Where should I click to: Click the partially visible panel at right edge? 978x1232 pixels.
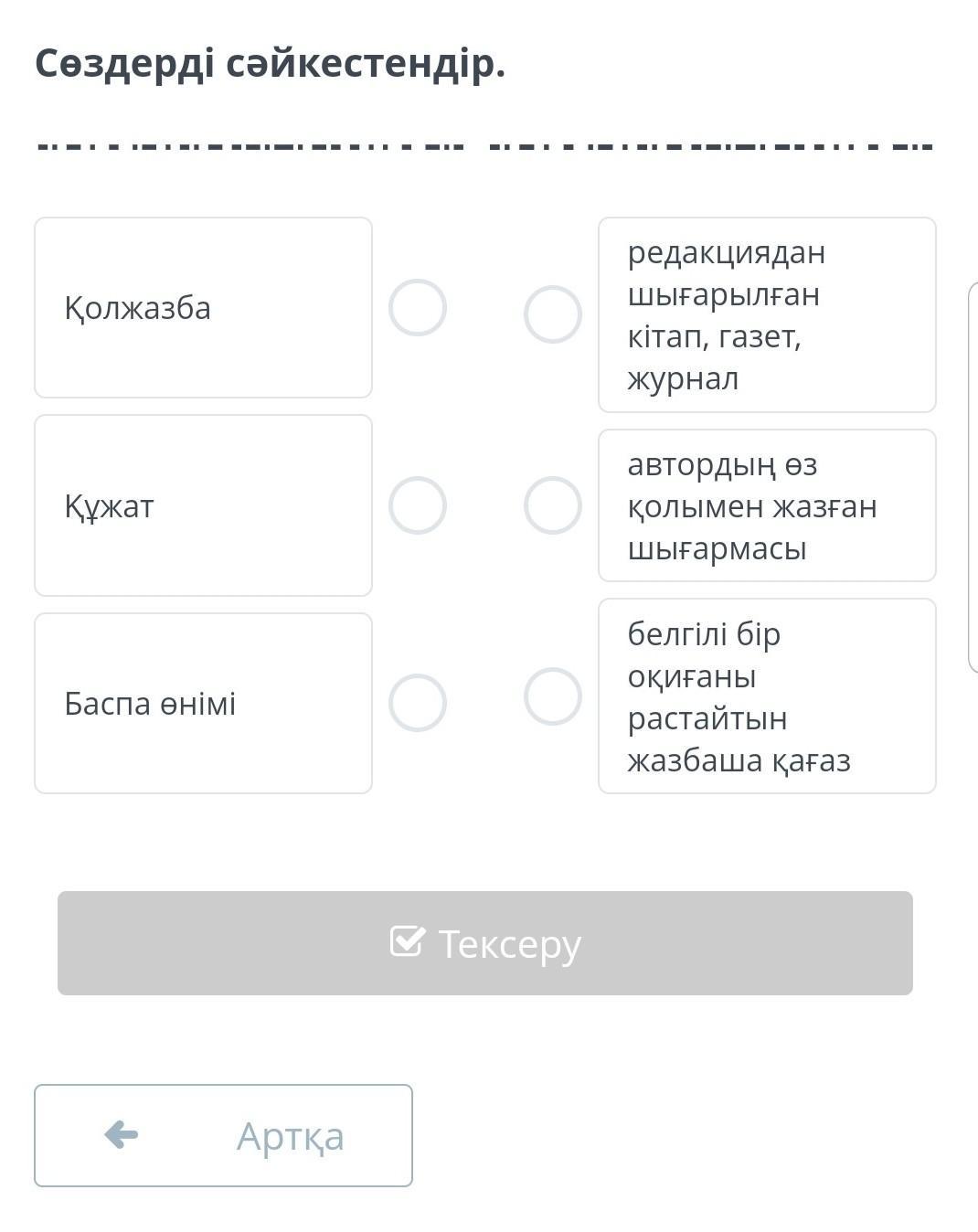pos(973,477)
